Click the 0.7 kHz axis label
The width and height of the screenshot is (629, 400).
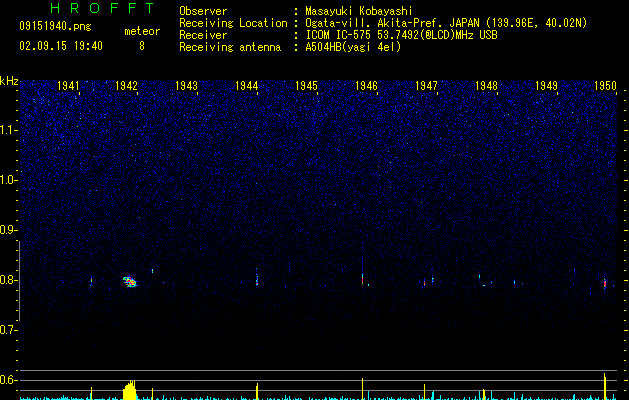click(x=8, y=330)
